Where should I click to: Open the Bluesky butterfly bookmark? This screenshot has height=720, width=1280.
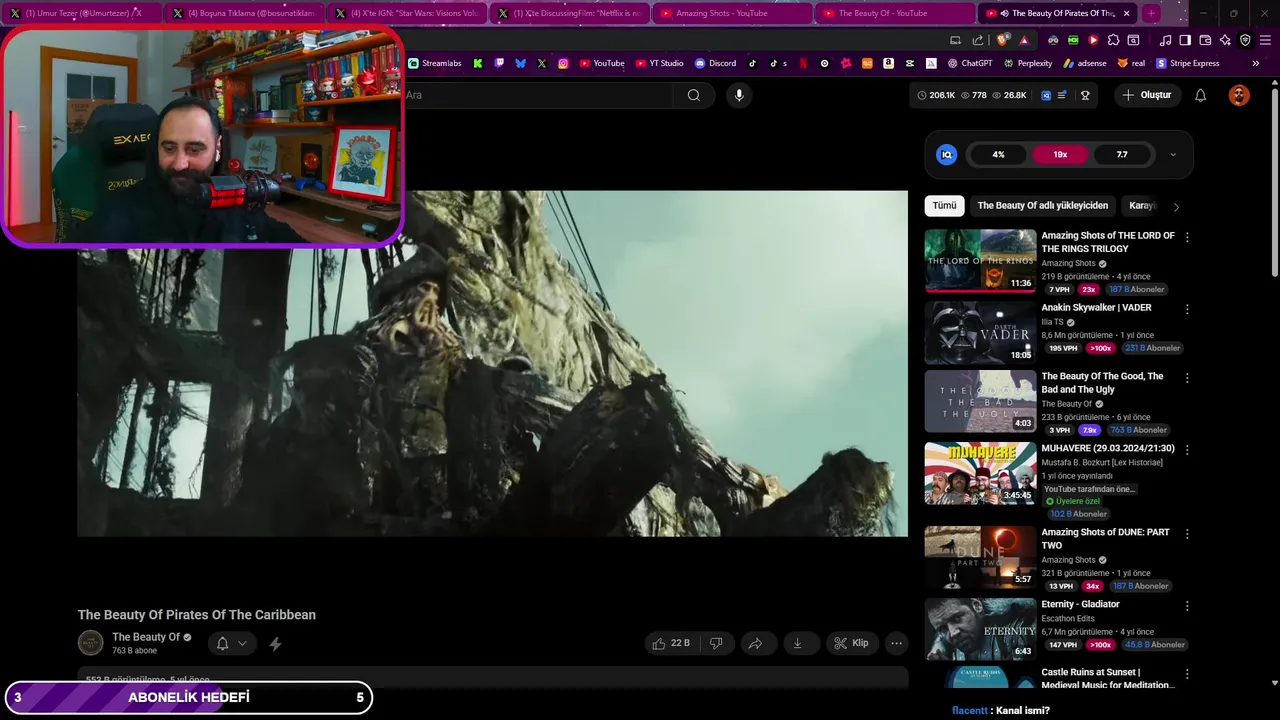coord(521,63)
